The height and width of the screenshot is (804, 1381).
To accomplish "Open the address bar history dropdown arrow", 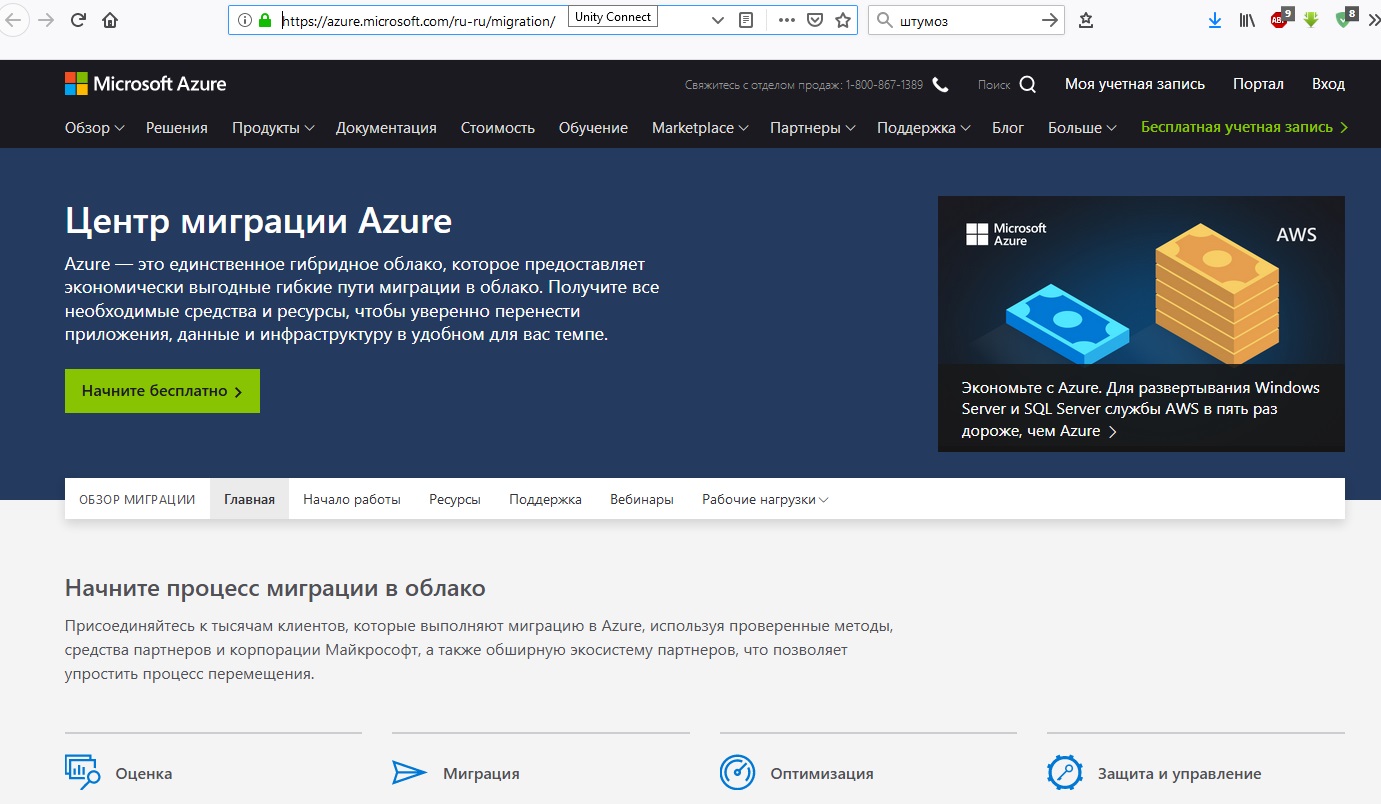I will (x=717, y=20).
